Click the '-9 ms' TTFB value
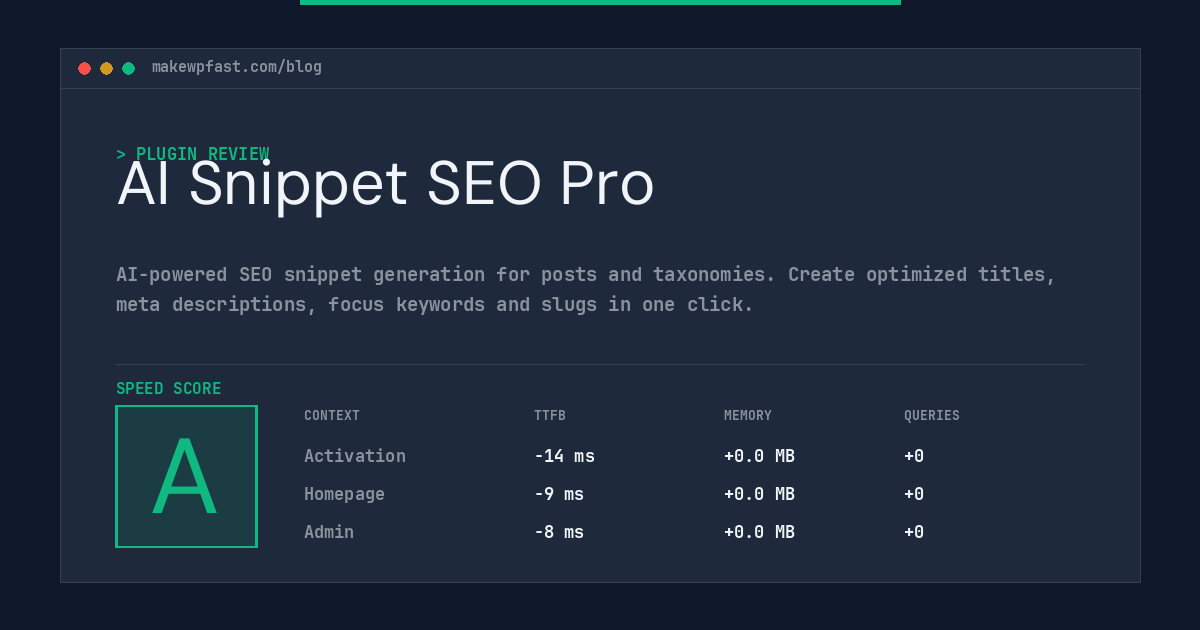 559,494
